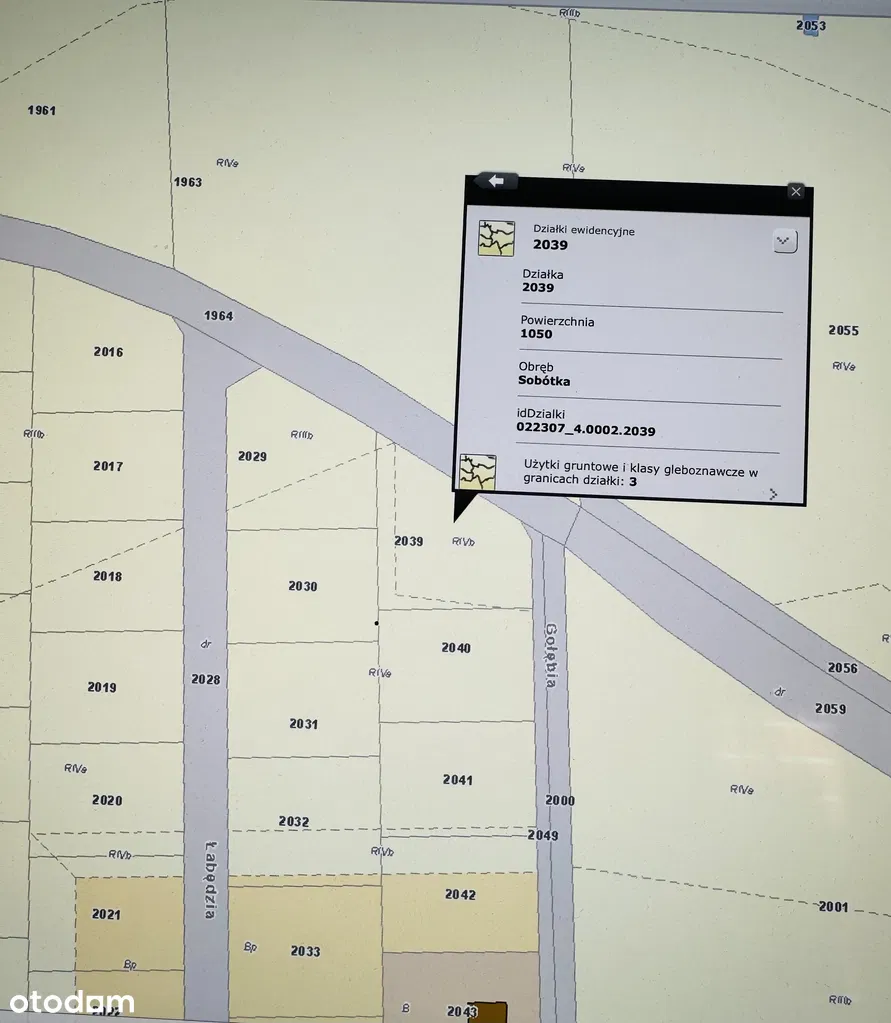Click the road parcel labeled 1964
Viewport: 891px width, 1023px height.
point(218,316)
